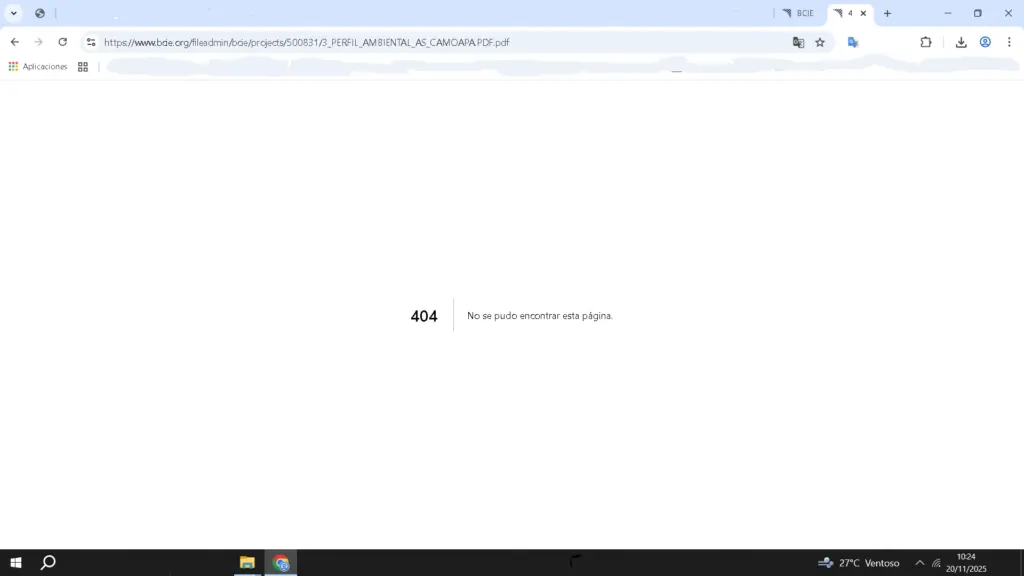1024x576 pixels.
Task: Expand hidden icons in the system tray
Action: click(x=920, y=562)
